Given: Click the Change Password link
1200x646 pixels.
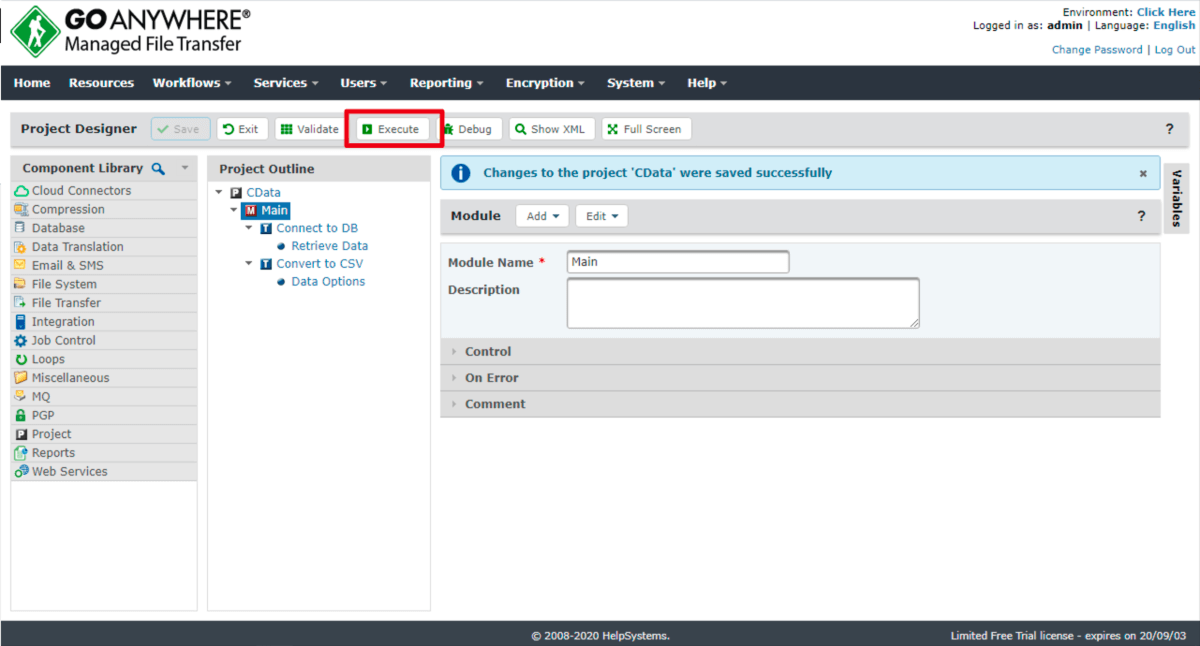Looking at the screenshot, I should click(1097, 50).
